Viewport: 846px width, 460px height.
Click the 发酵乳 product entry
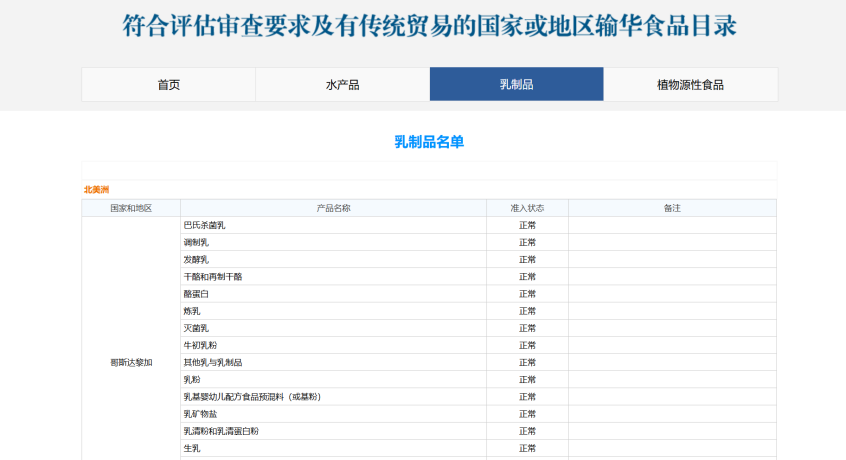click(x=196, y=259)
